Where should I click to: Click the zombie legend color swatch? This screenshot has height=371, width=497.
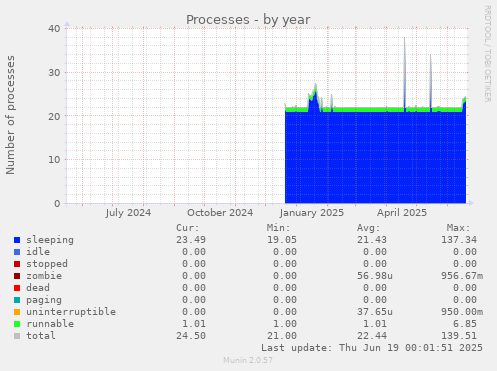coord(17,276)
